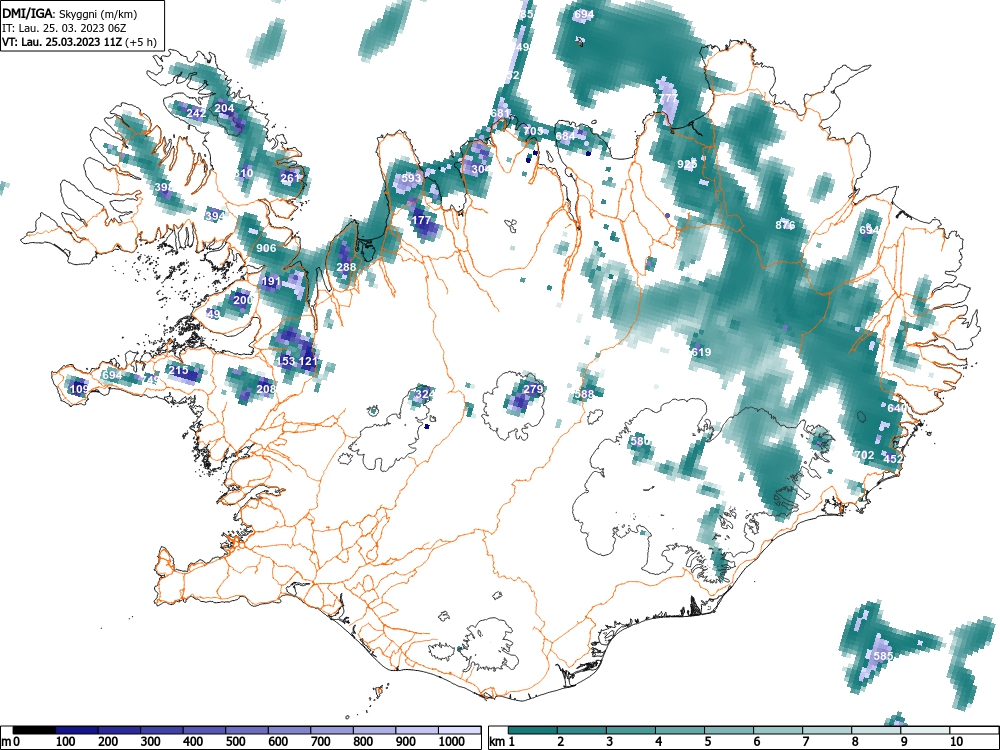Pick the 5–6 km teal legend swatch
1000x750 pixels.
(x=729, y=730)
